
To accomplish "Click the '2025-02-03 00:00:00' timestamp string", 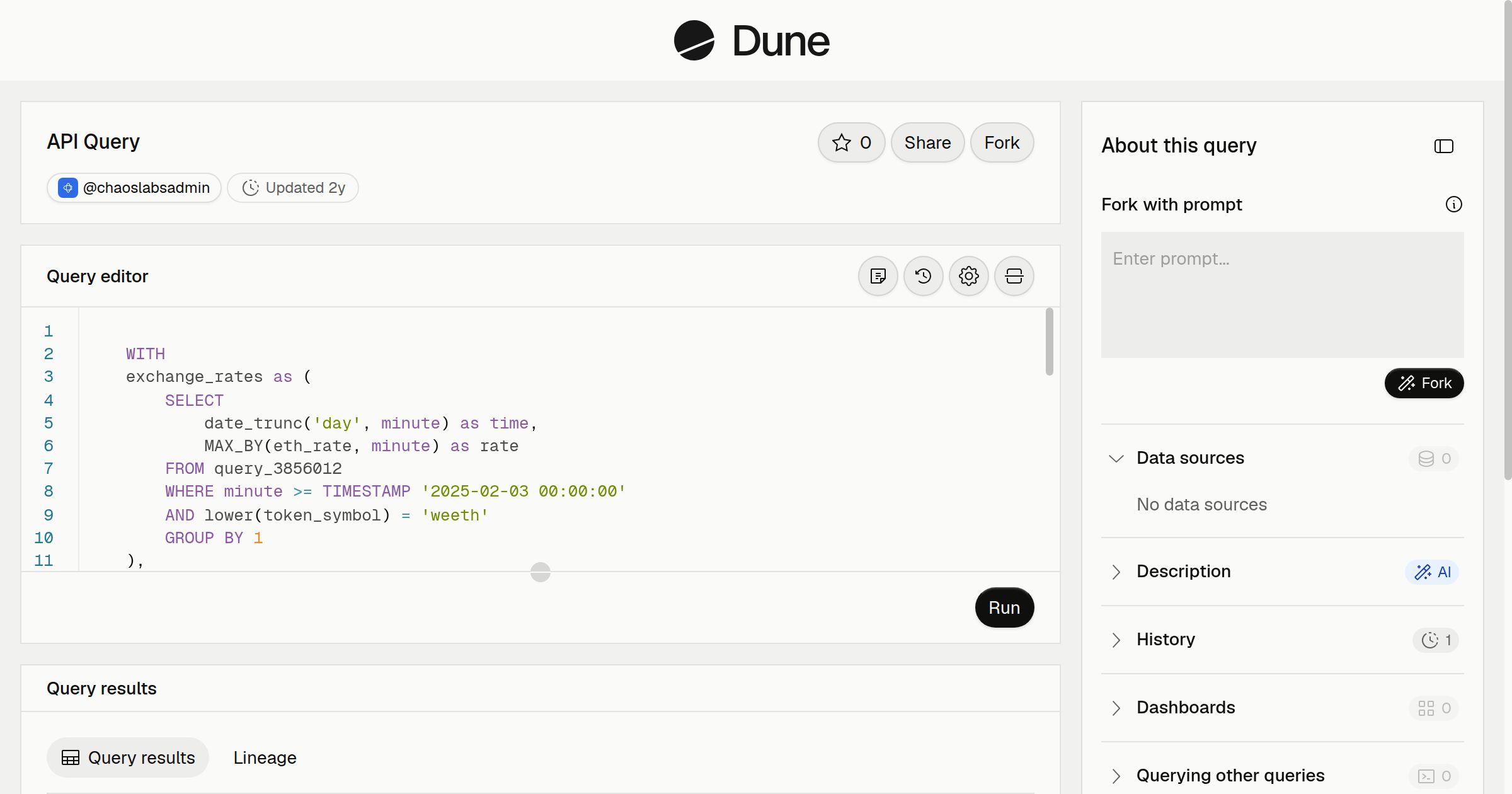I will point(524,492).
